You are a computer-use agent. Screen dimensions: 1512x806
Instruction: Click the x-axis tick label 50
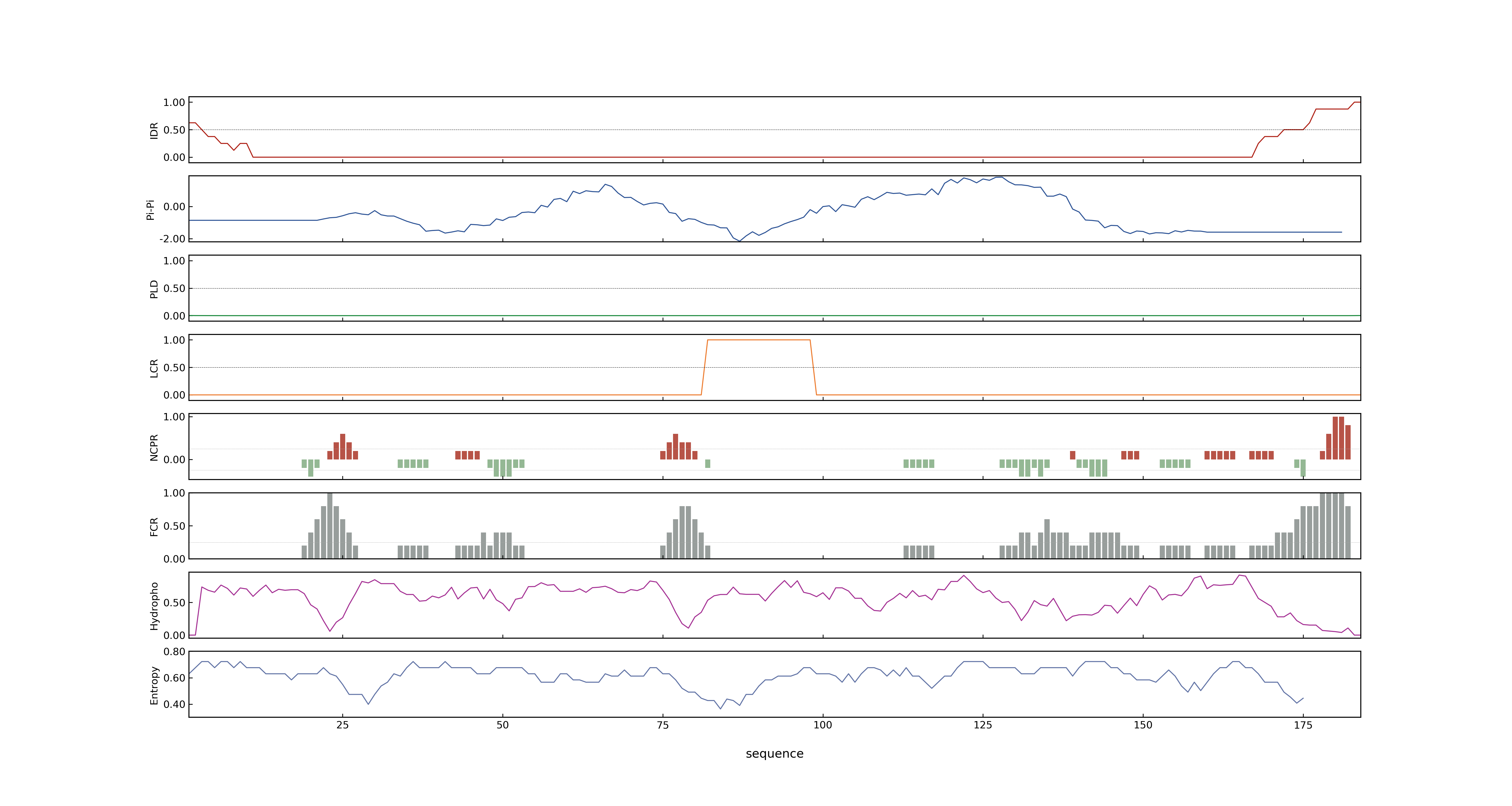(502, 725)
